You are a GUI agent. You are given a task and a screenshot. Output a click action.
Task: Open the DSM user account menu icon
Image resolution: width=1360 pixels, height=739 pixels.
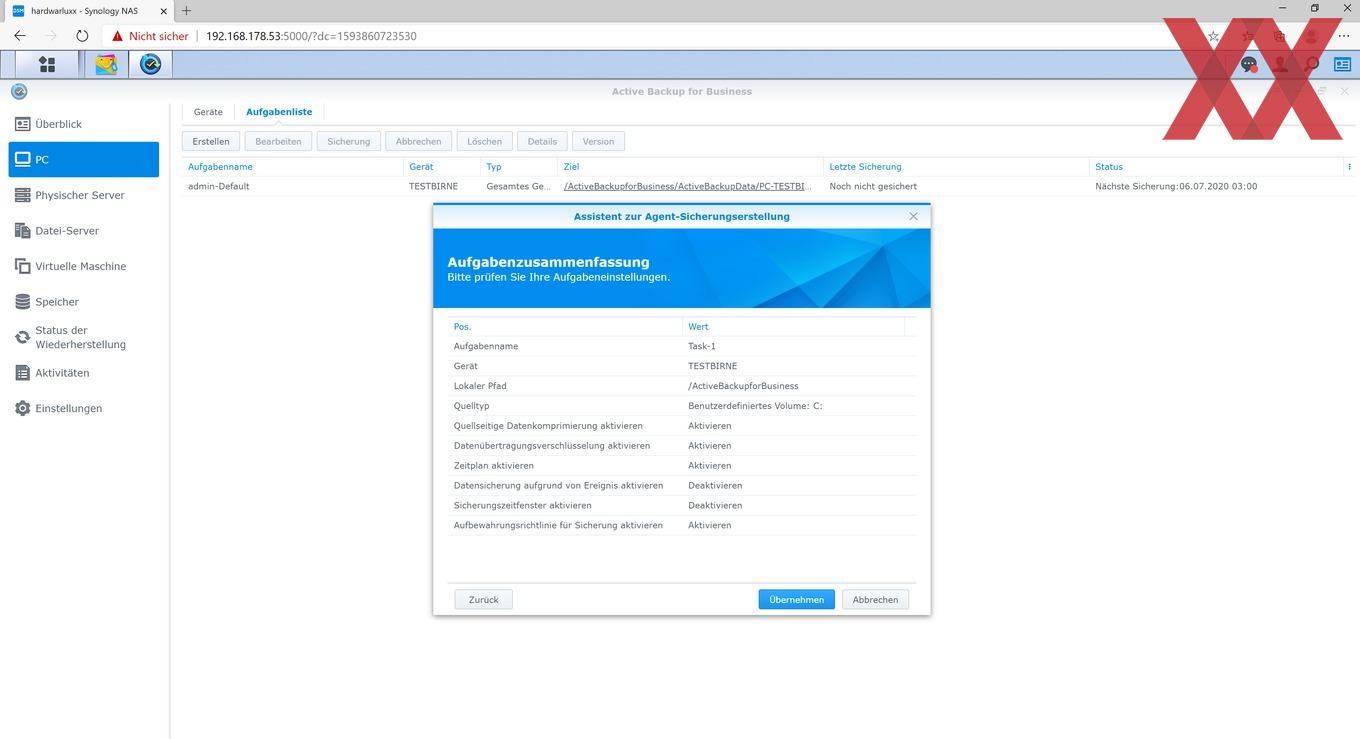tap(1280, 65)
